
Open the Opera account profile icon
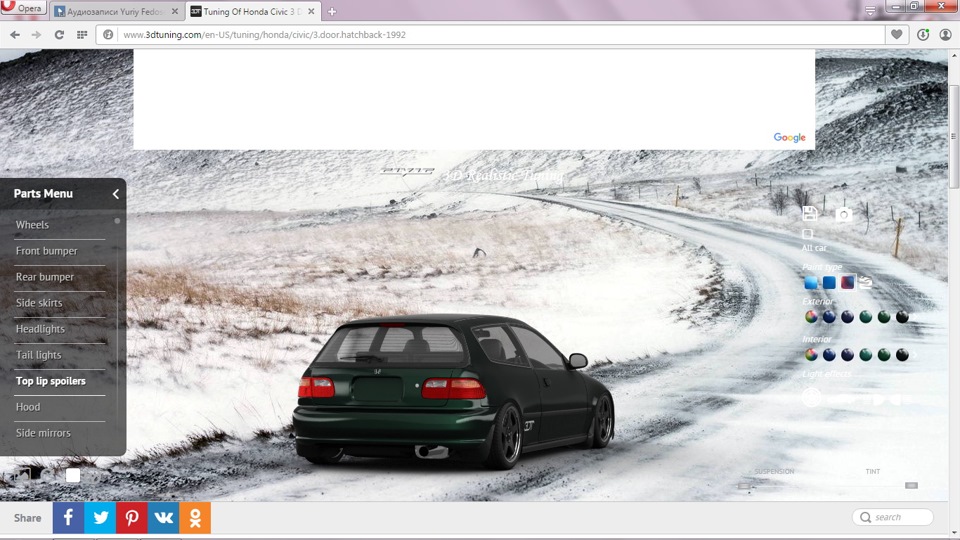945,34
